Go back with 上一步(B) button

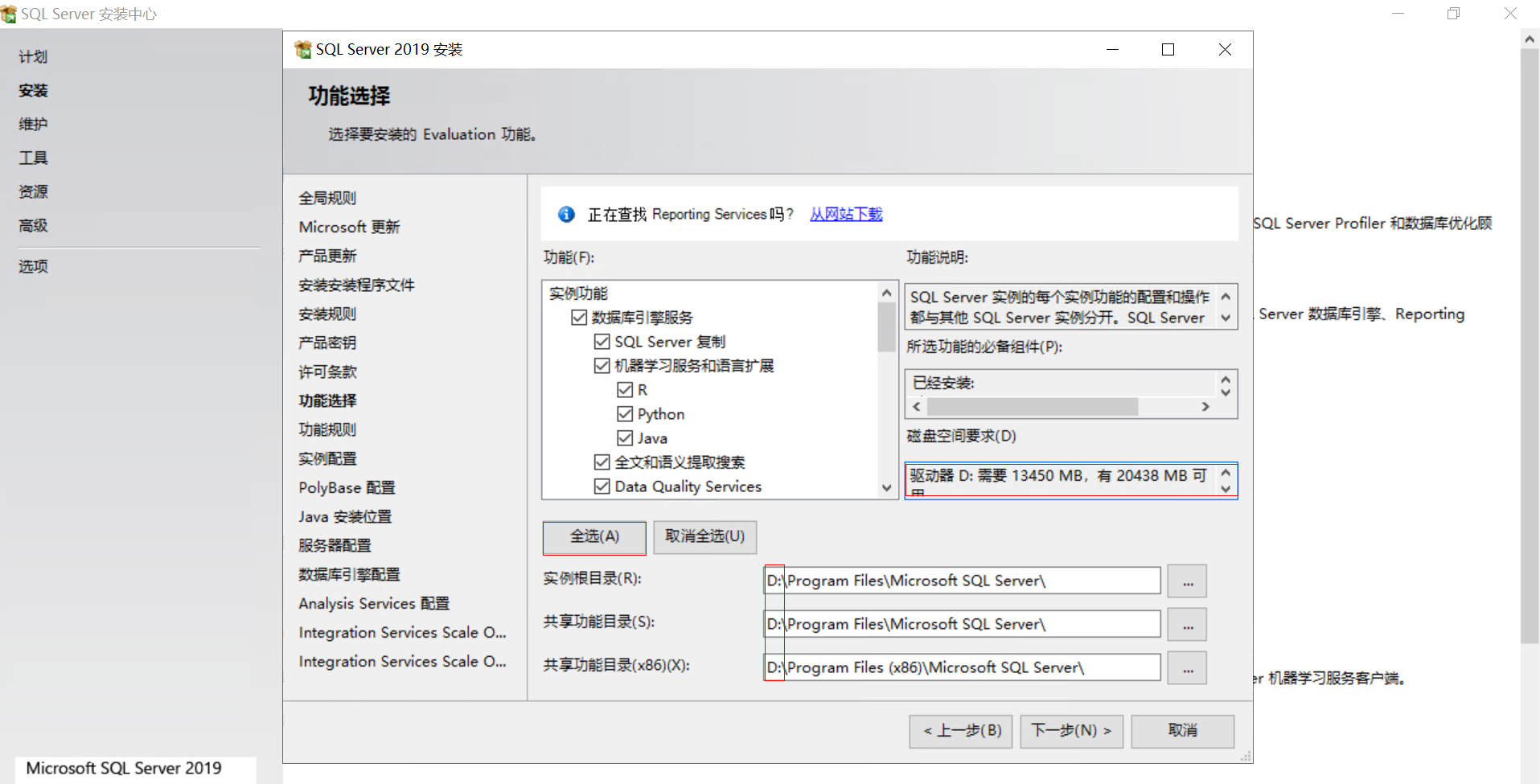[x=962, y=731]
